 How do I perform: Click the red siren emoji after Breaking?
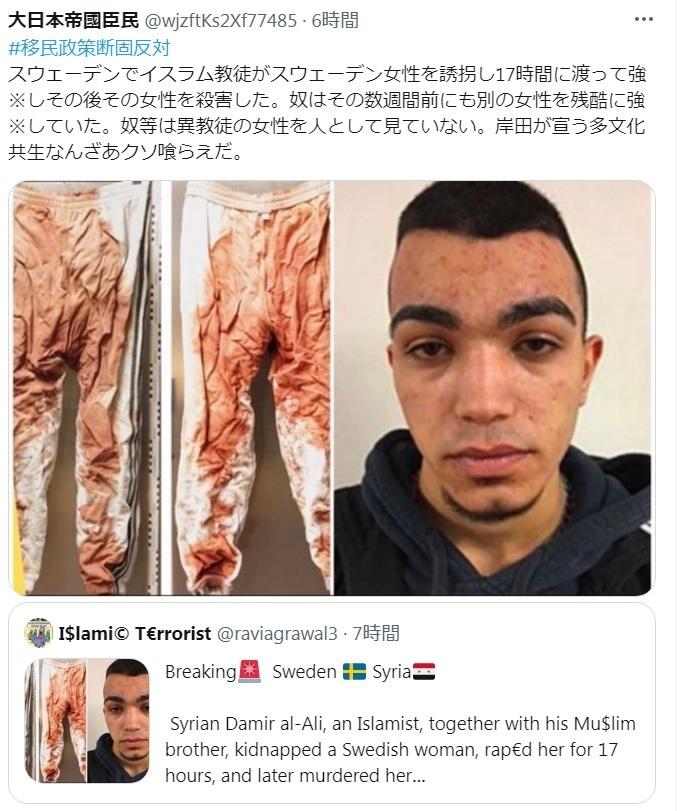pyautogui.click(x=249, y=672)
